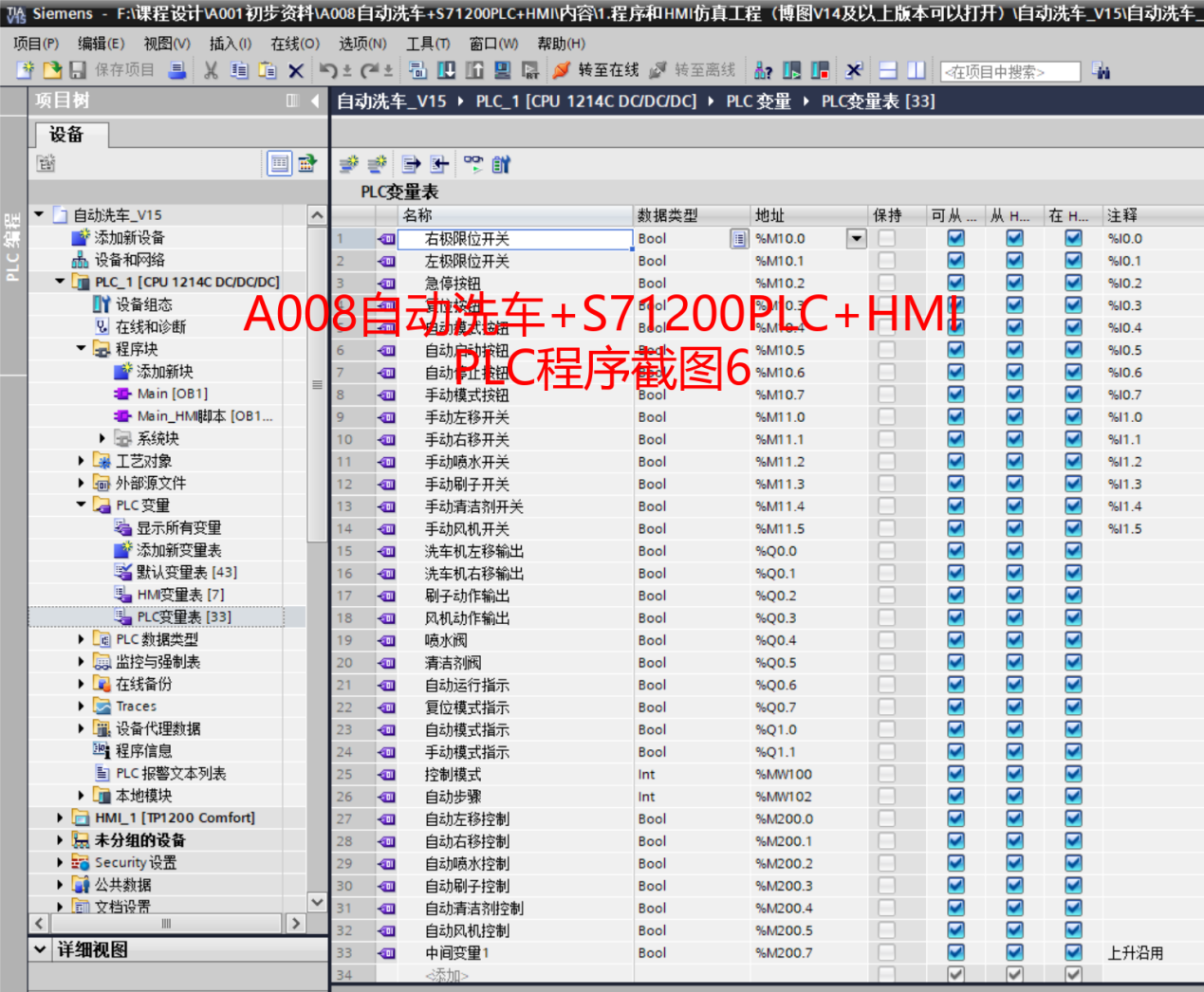The image size is (1204, 992).
Task: Open the 项目(P) menu
Action: (x=36, y=44)
